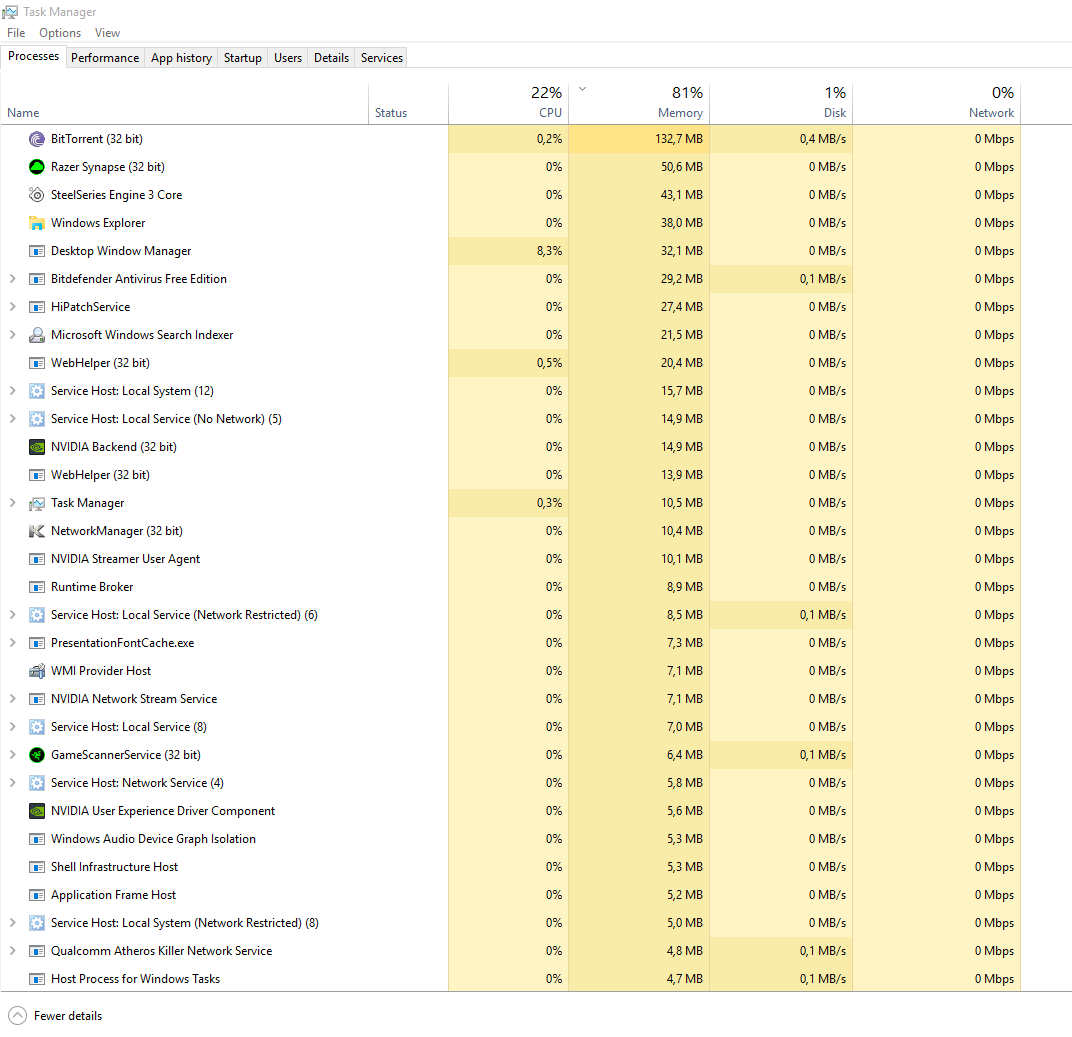Open the Services tab
The image size is (1072, 1037).
click(x=381, y=58)
